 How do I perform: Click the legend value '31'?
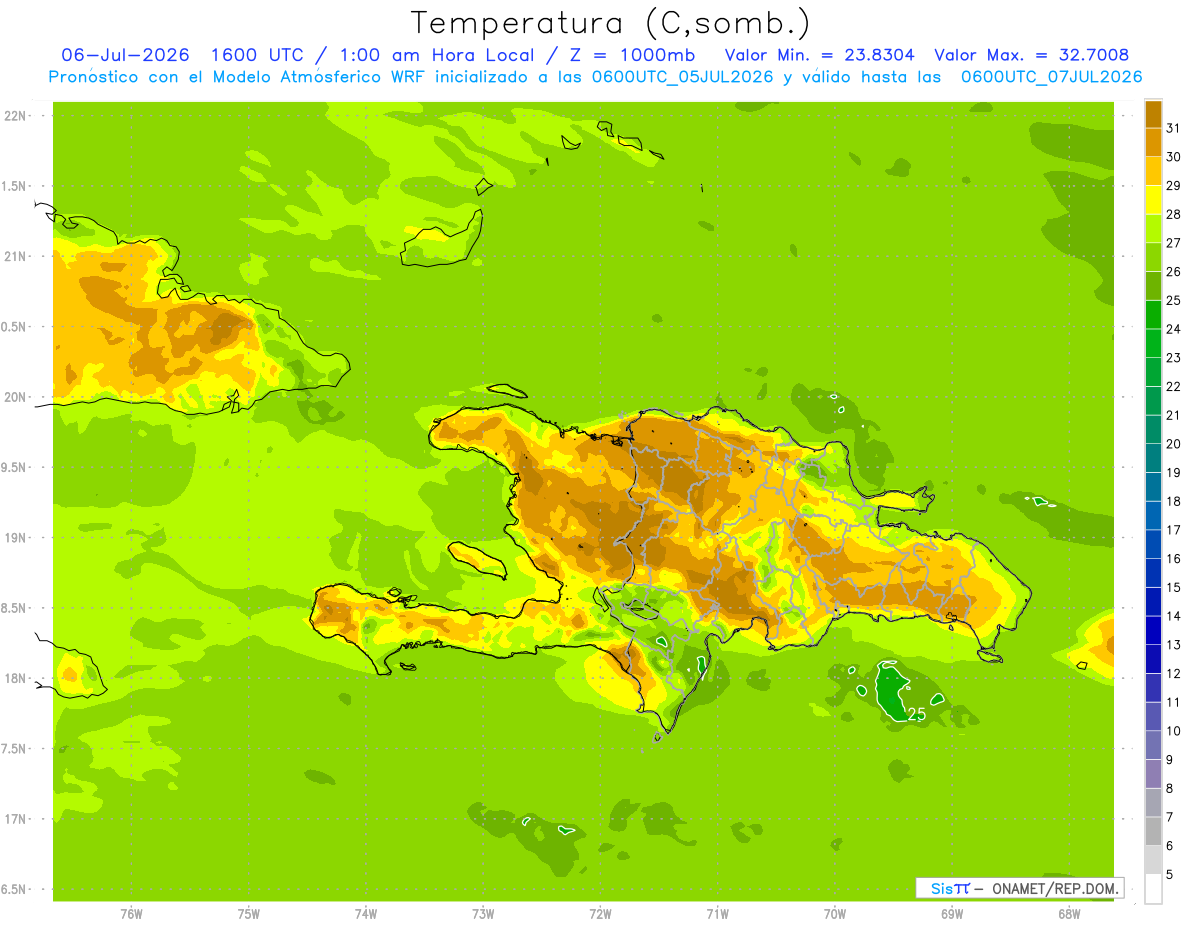1174,128
